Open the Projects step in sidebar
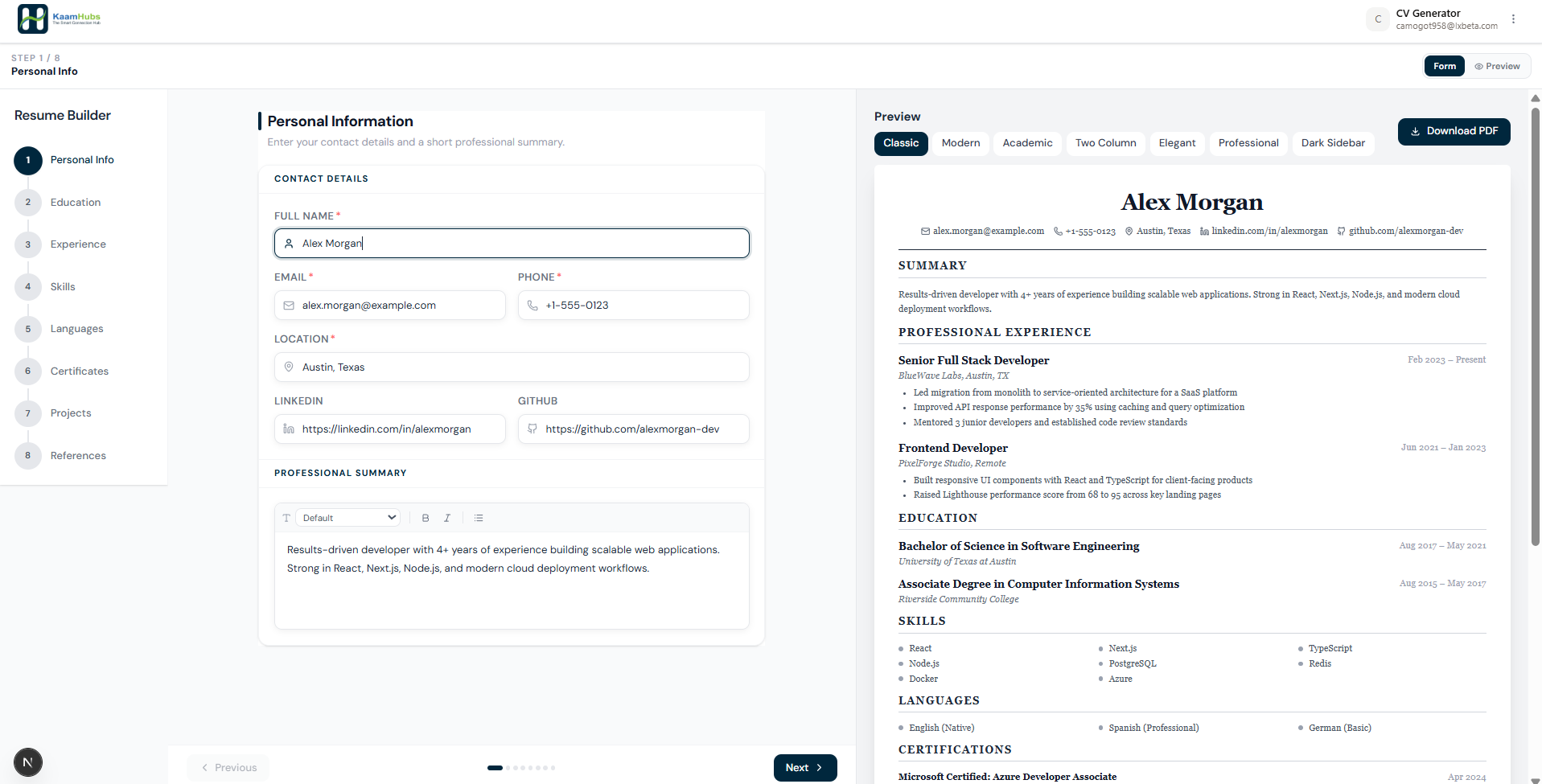Image resolution: width=1542 pixels, height=784 pixels. (71, 413)
